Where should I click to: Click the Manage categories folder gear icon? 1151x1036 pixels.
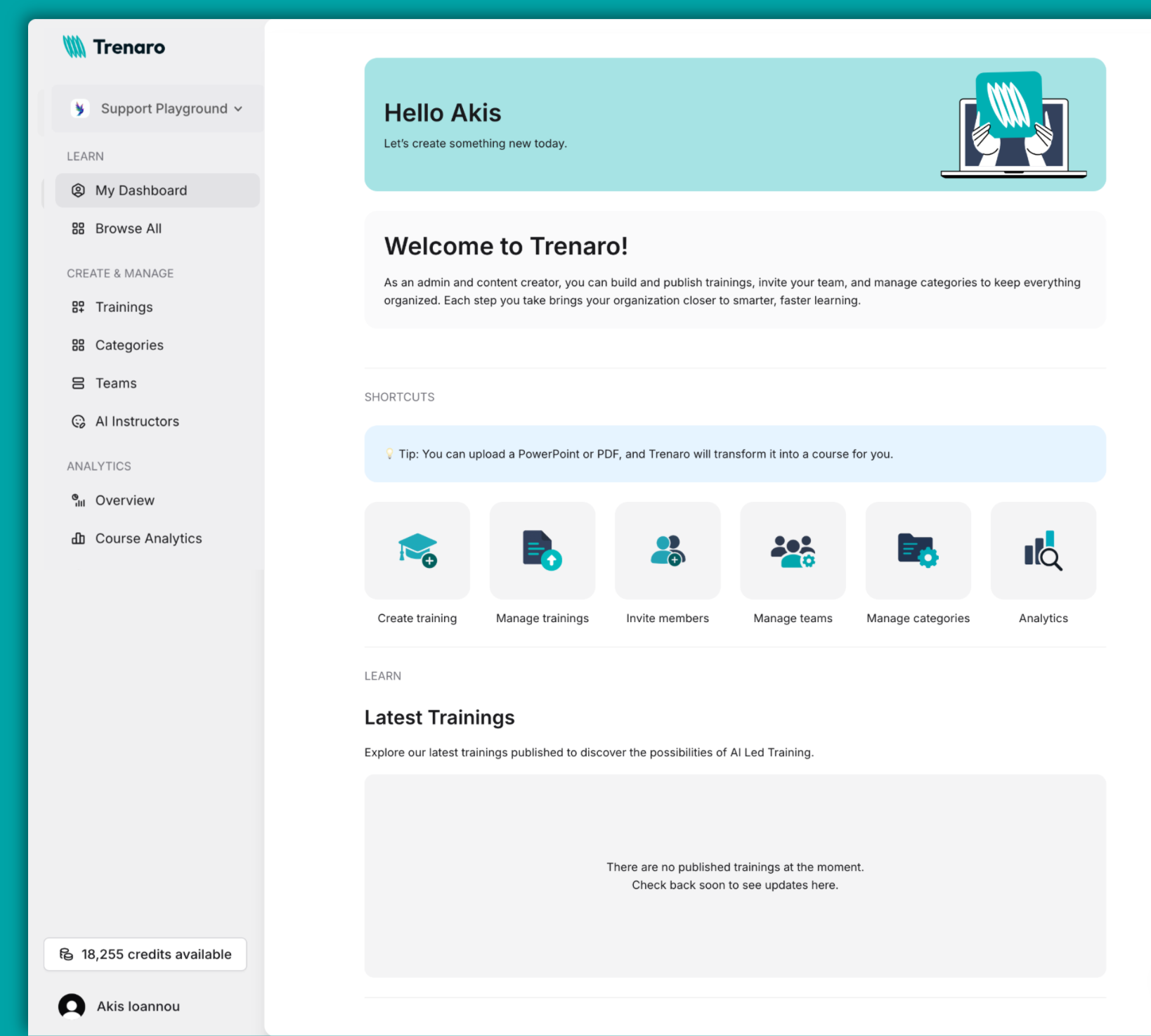click(918, 550)
